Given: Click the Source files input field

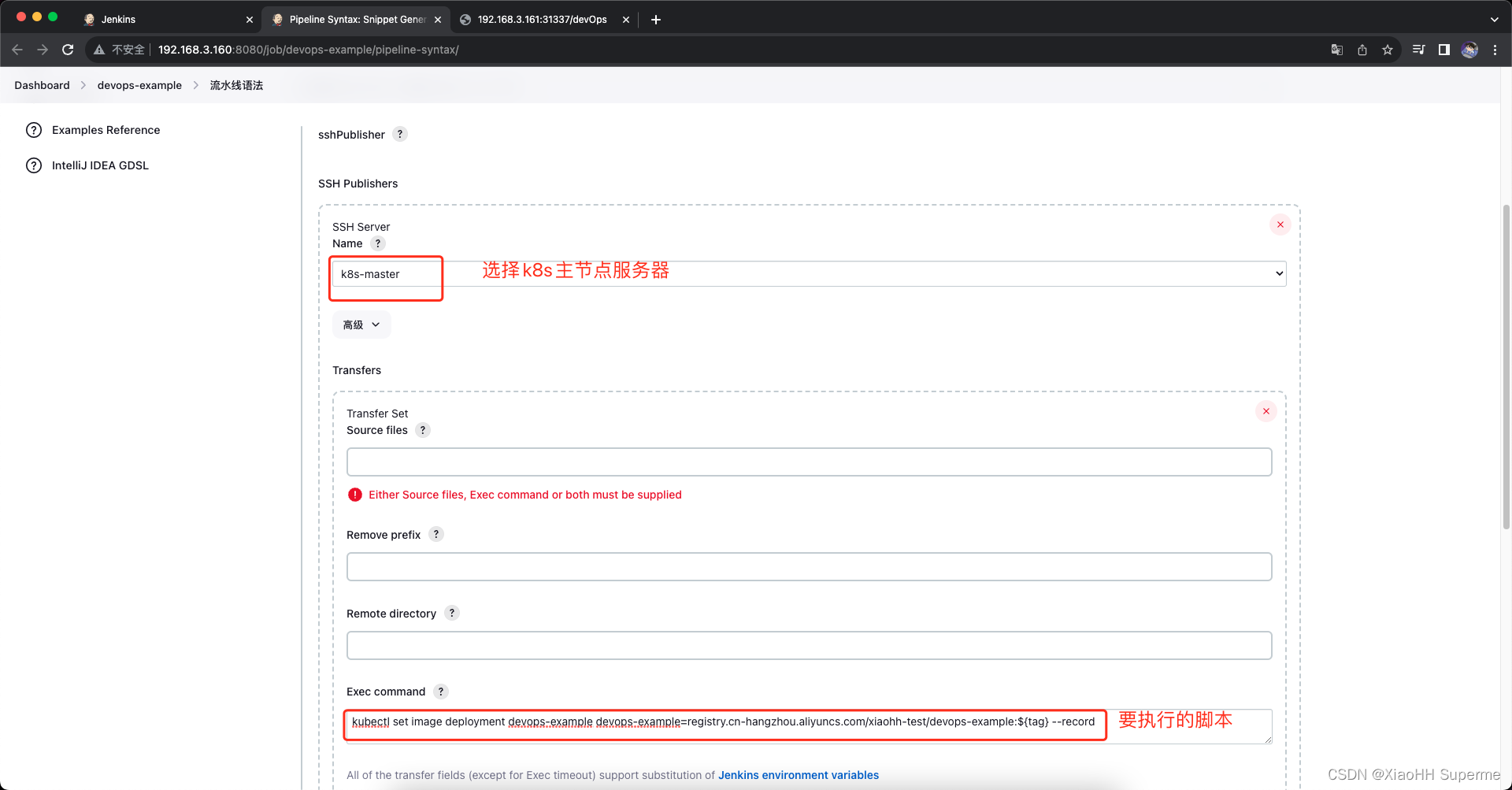Looking at the screenshot, I should pos(809,462).
